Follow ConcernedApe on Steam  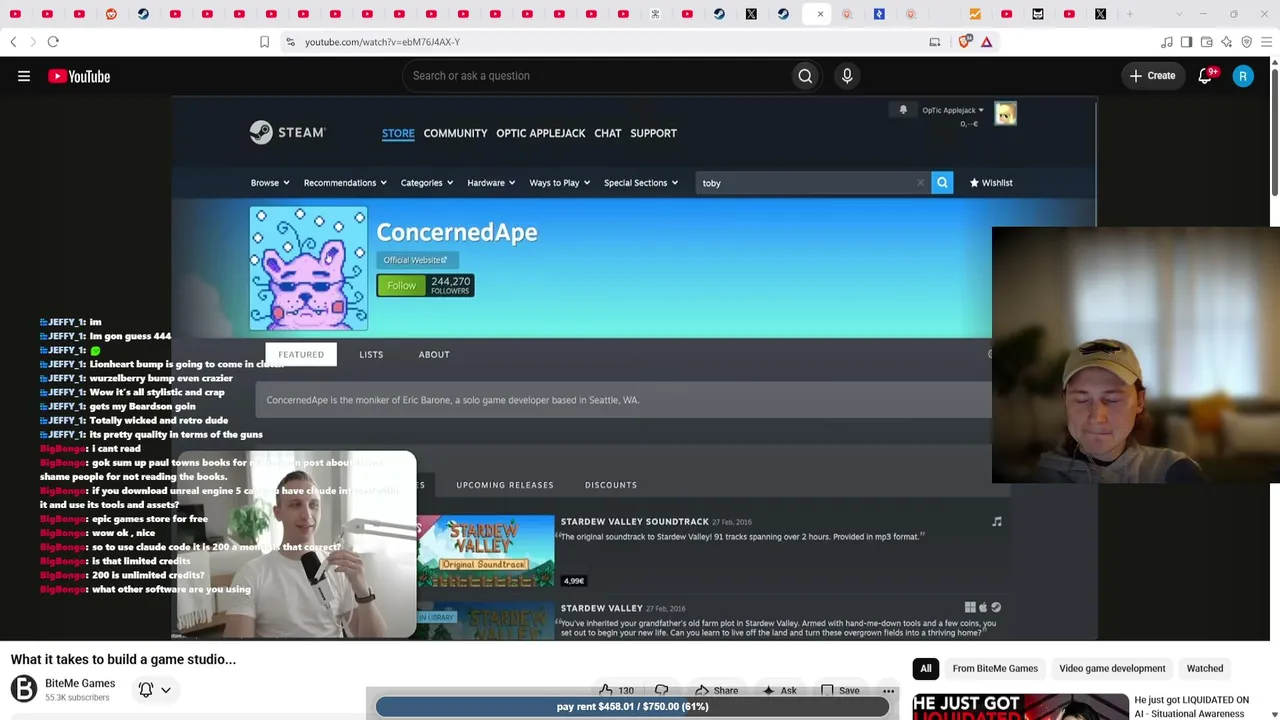coord(401,286)
